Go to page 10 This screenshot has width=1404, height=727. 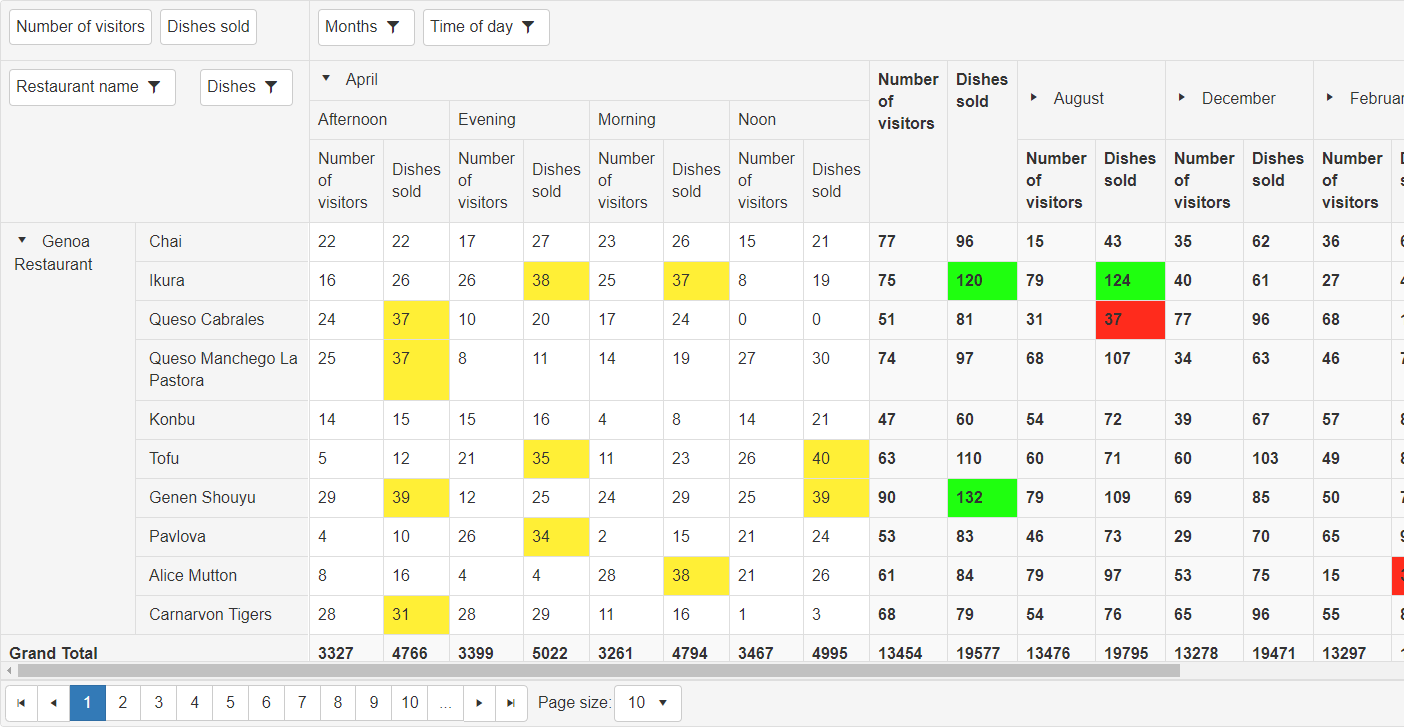click(x=410, y=703)
